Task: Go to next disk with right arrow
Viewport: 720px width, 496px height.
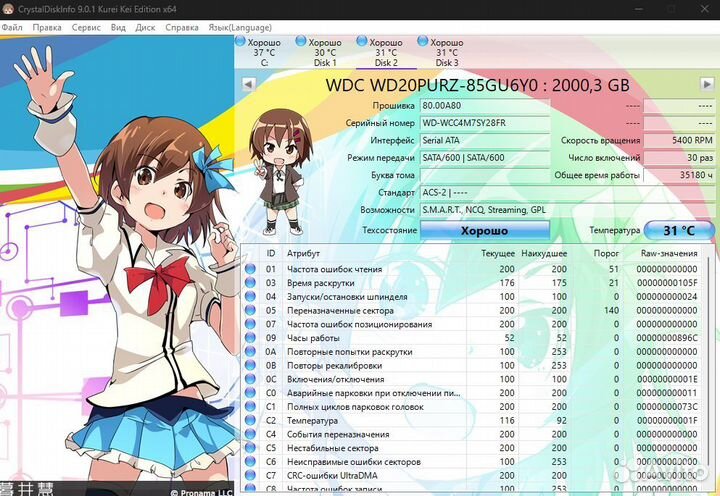Action: tap(707, 85)
